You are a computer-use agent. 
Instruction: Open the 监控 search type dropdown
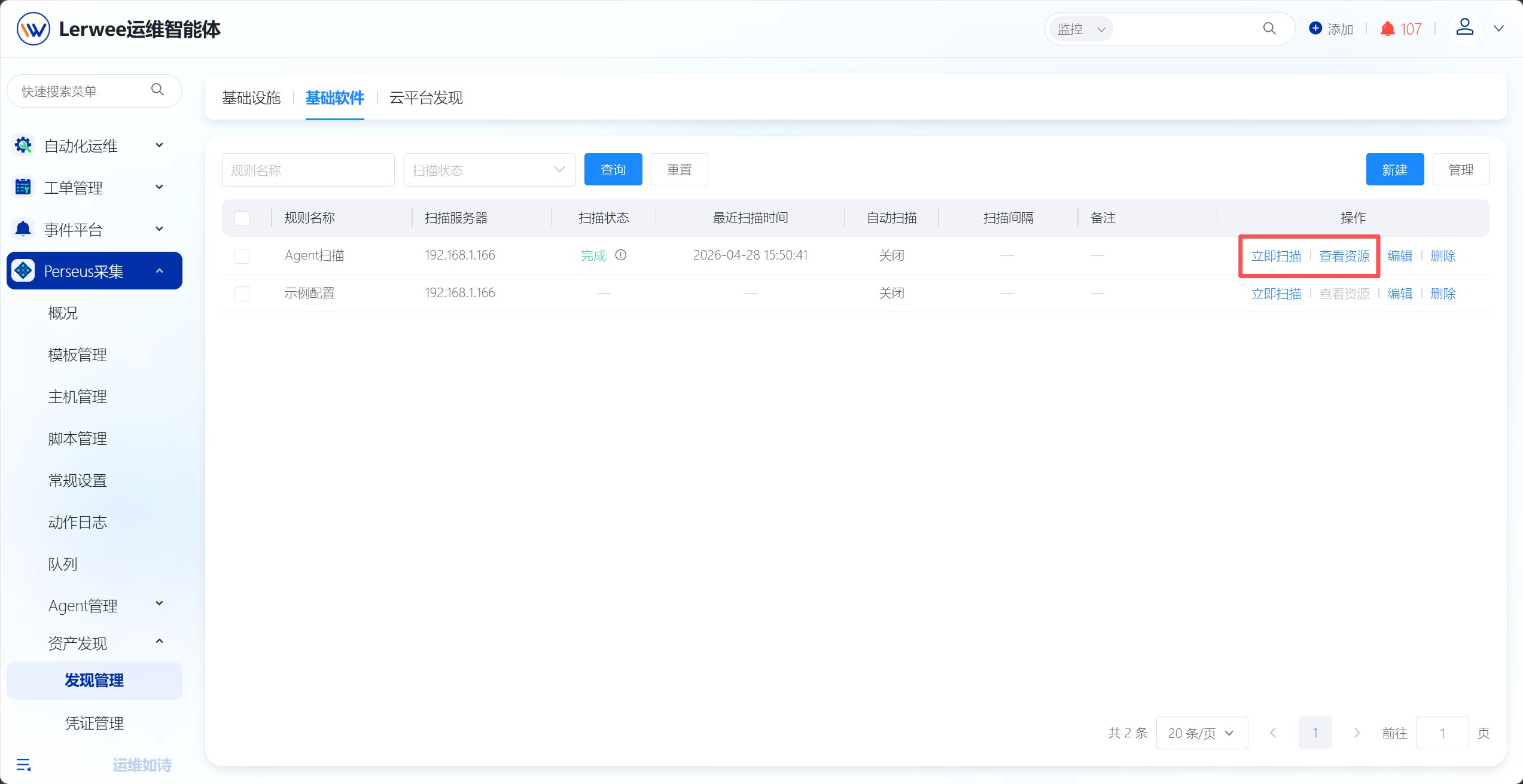pos(1081,29)
